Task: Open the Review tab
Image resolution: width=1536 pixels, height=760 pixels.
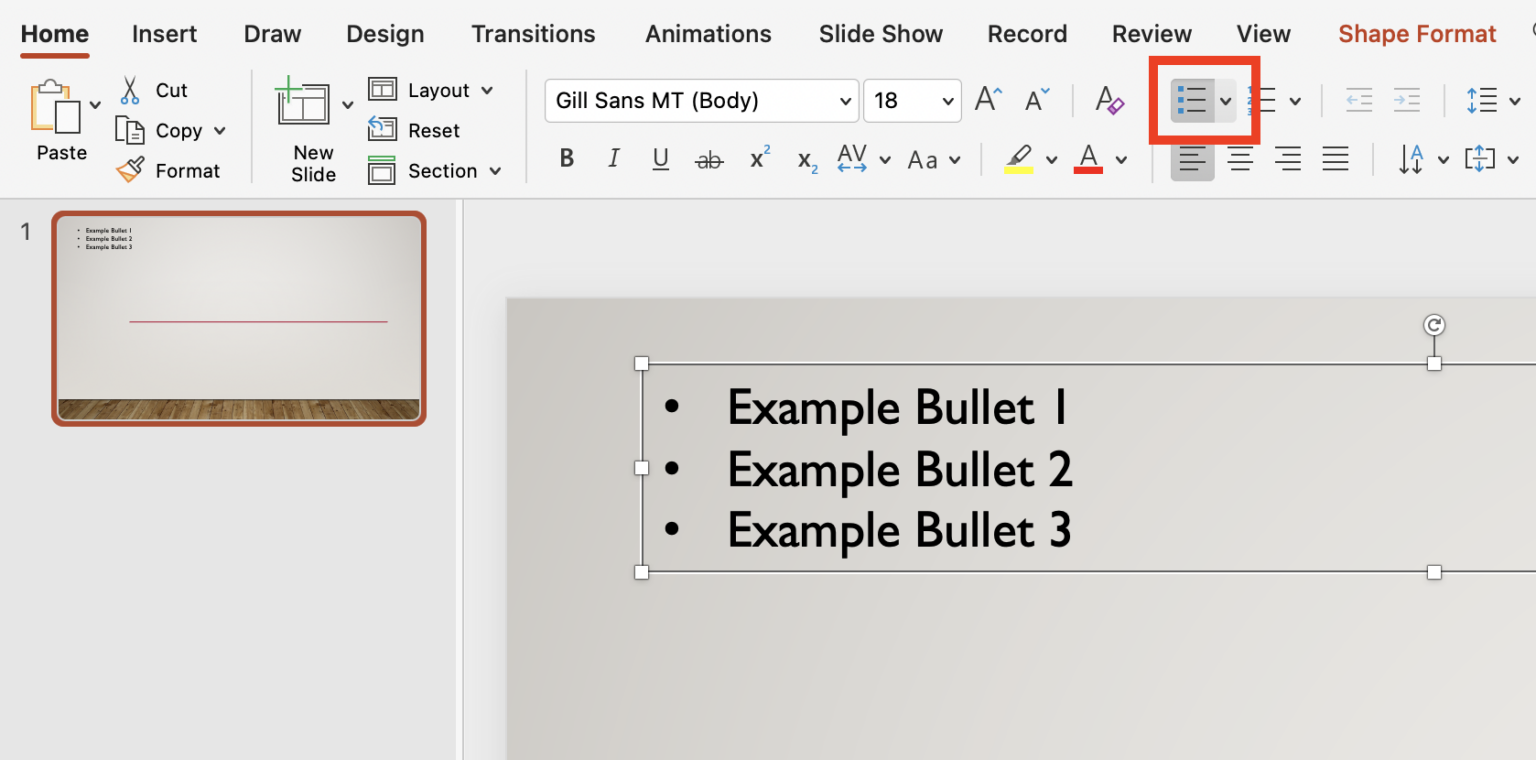Action: tap(1152, 34)
